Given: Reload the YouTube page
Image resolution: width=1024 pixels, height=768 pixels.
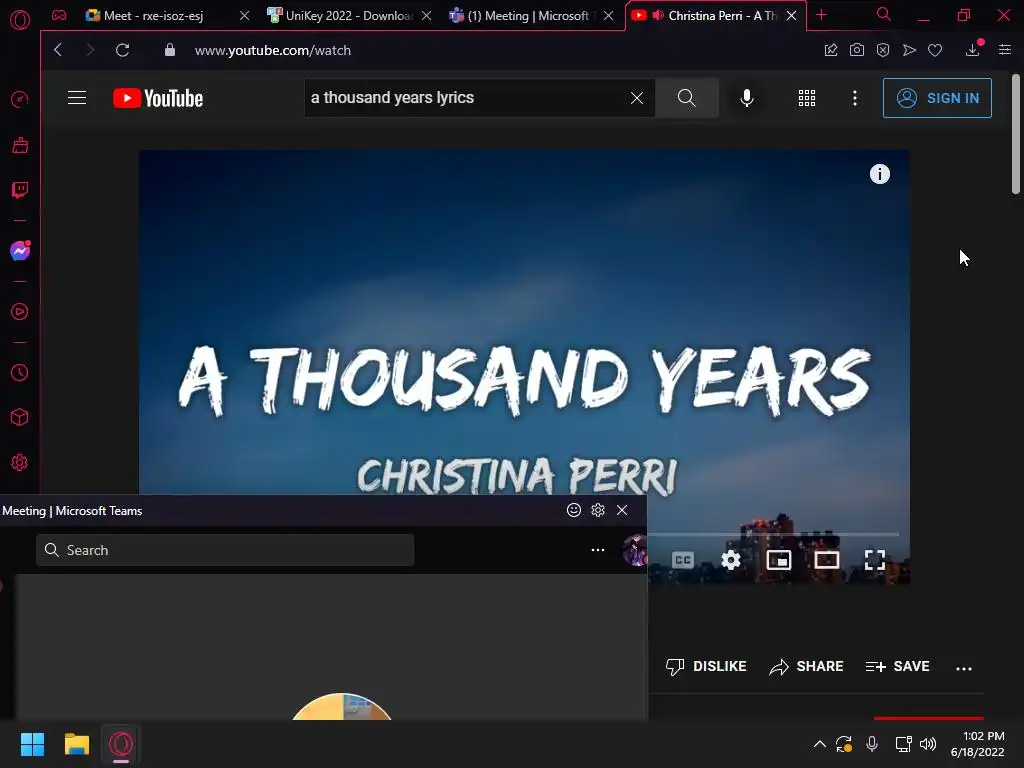Looking at the screenshot, I should (123, 50).
